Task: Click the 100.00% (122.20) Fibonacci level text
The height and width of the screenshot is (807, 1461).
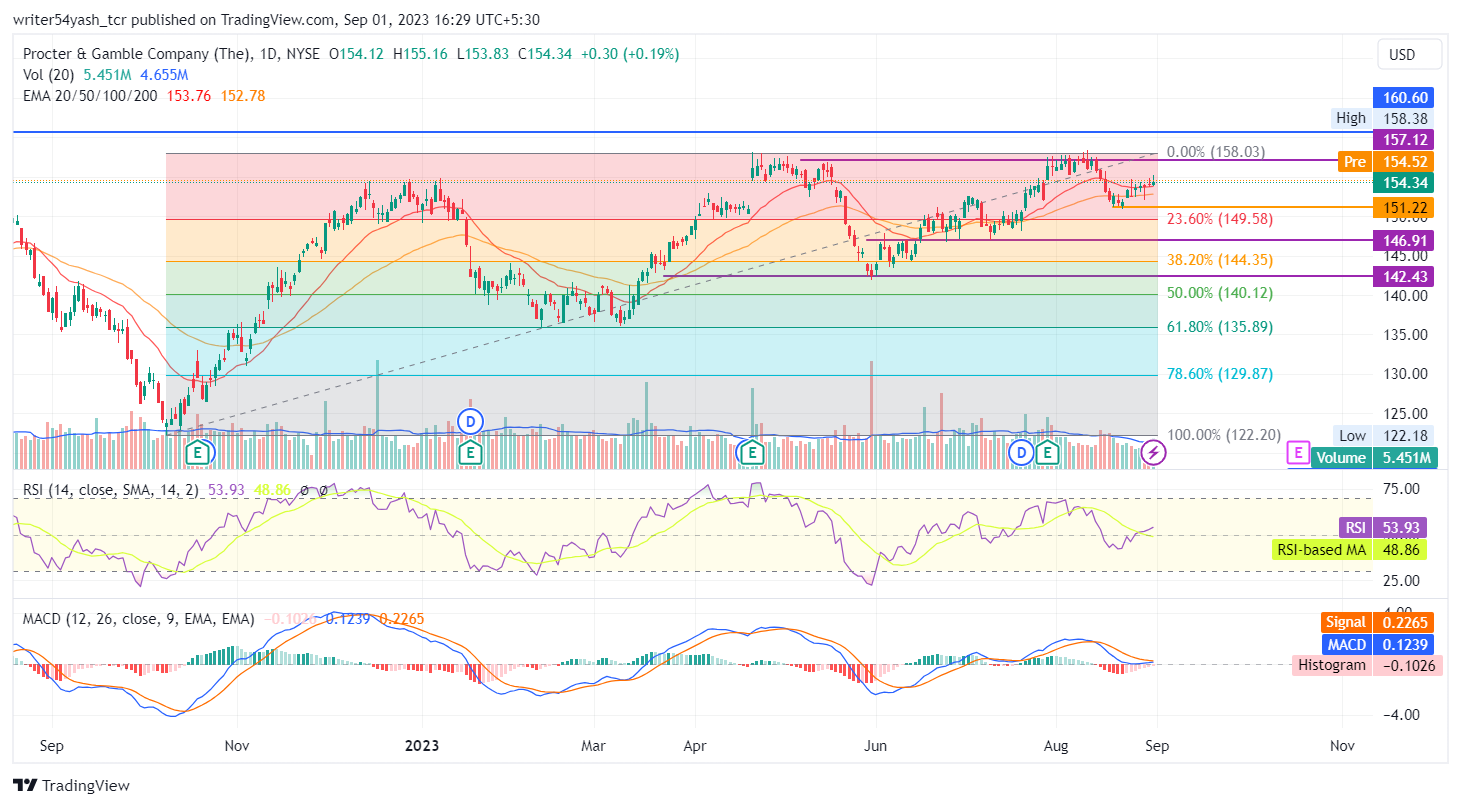Action: pos(1224,435)
